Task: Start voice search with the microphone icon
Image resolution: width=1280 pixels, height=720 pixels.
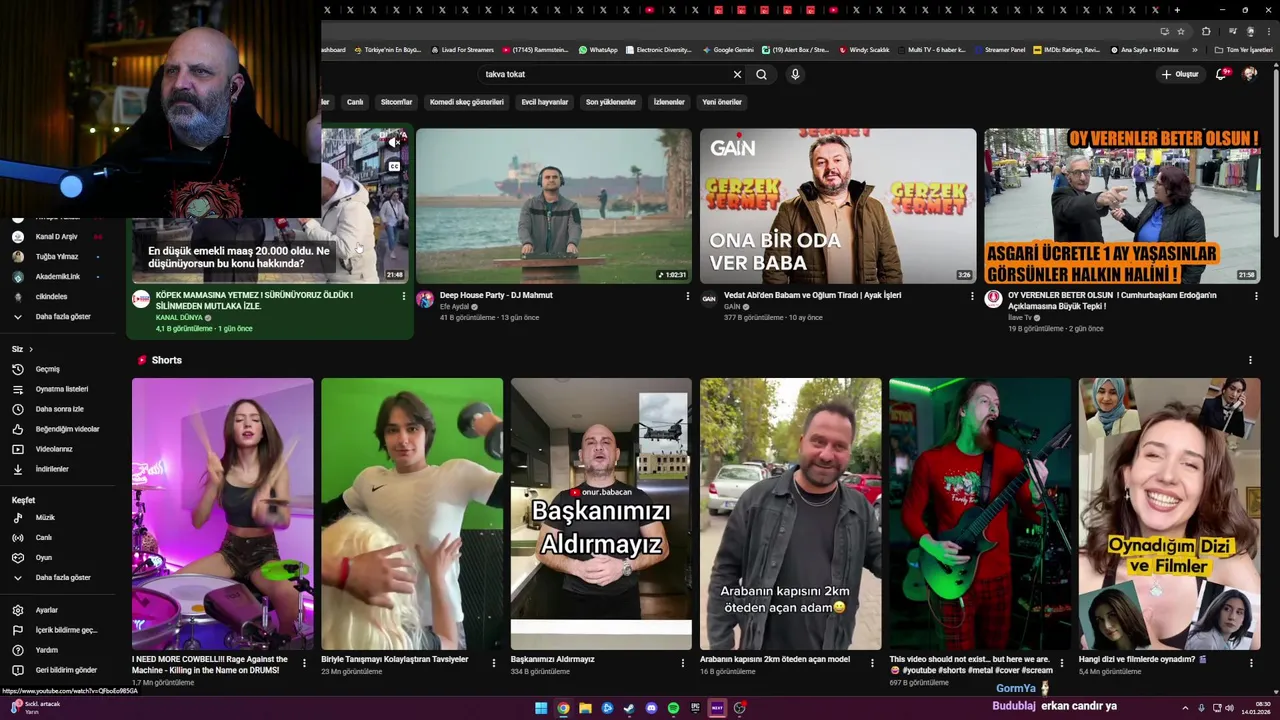Action: pos(795,74)
